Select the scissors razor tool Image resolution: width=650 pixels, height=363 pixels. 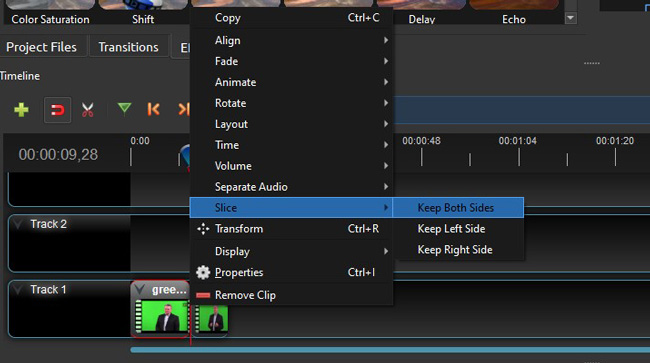coord(87,110)
